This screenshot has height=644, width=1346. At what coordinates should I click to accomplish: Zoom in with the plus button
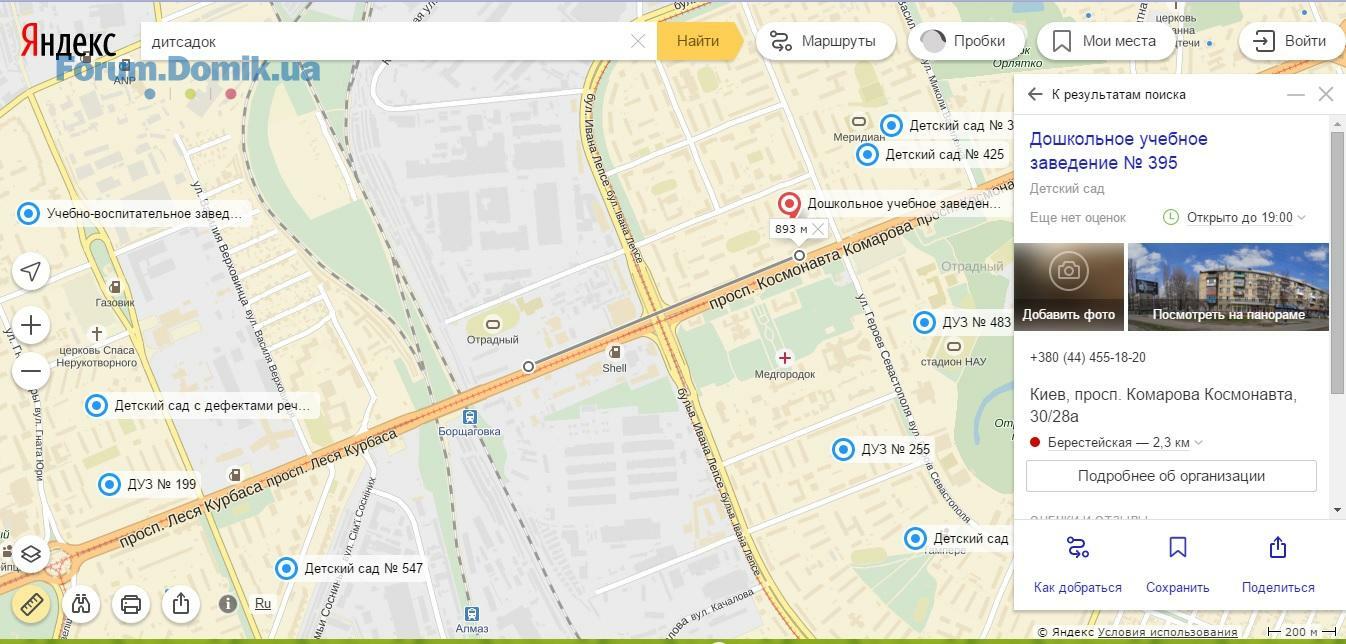click(31, 326)
